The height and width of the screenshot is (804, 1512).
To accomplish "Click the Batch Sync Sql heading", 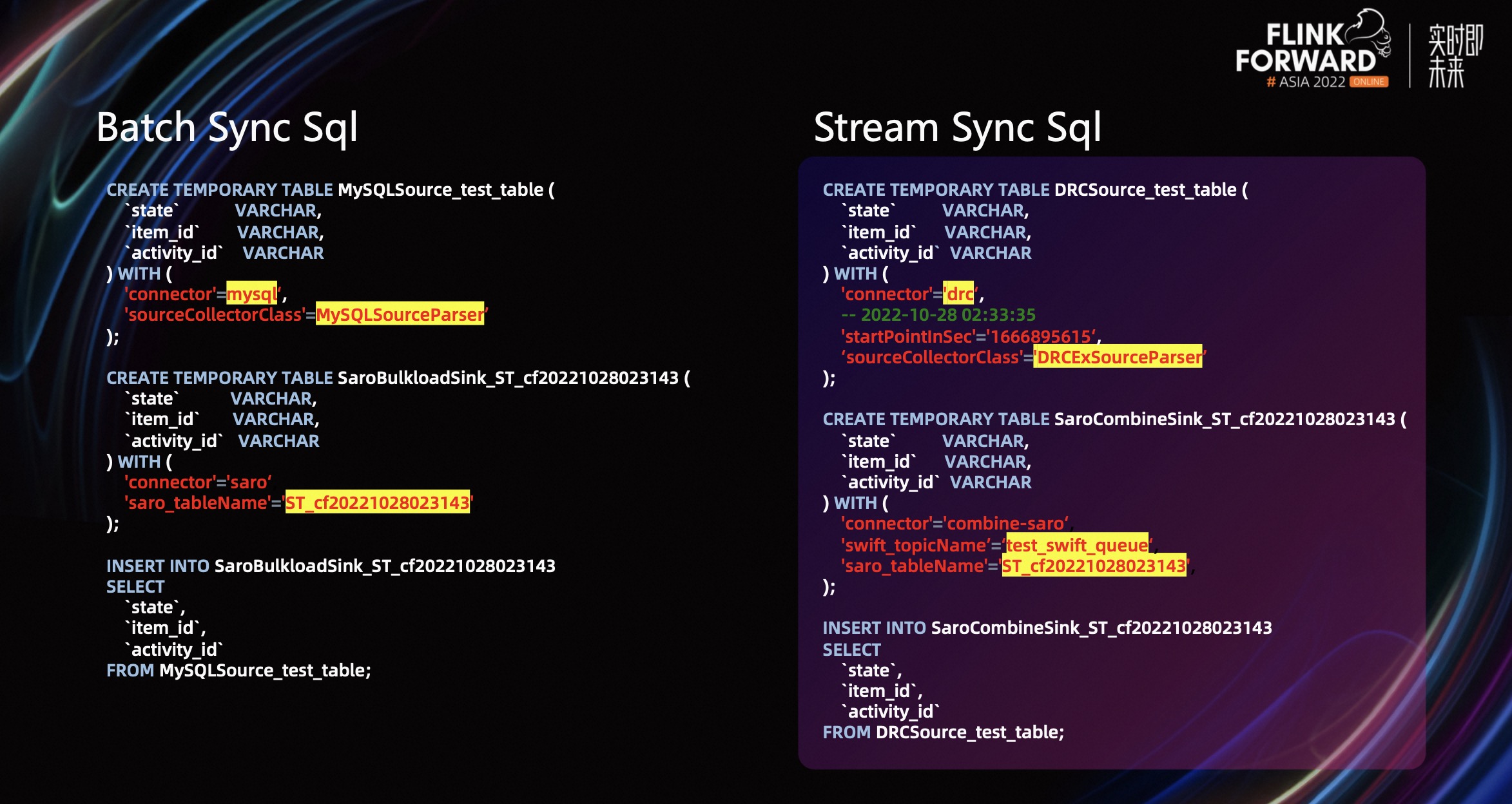I will click(227, 127).
